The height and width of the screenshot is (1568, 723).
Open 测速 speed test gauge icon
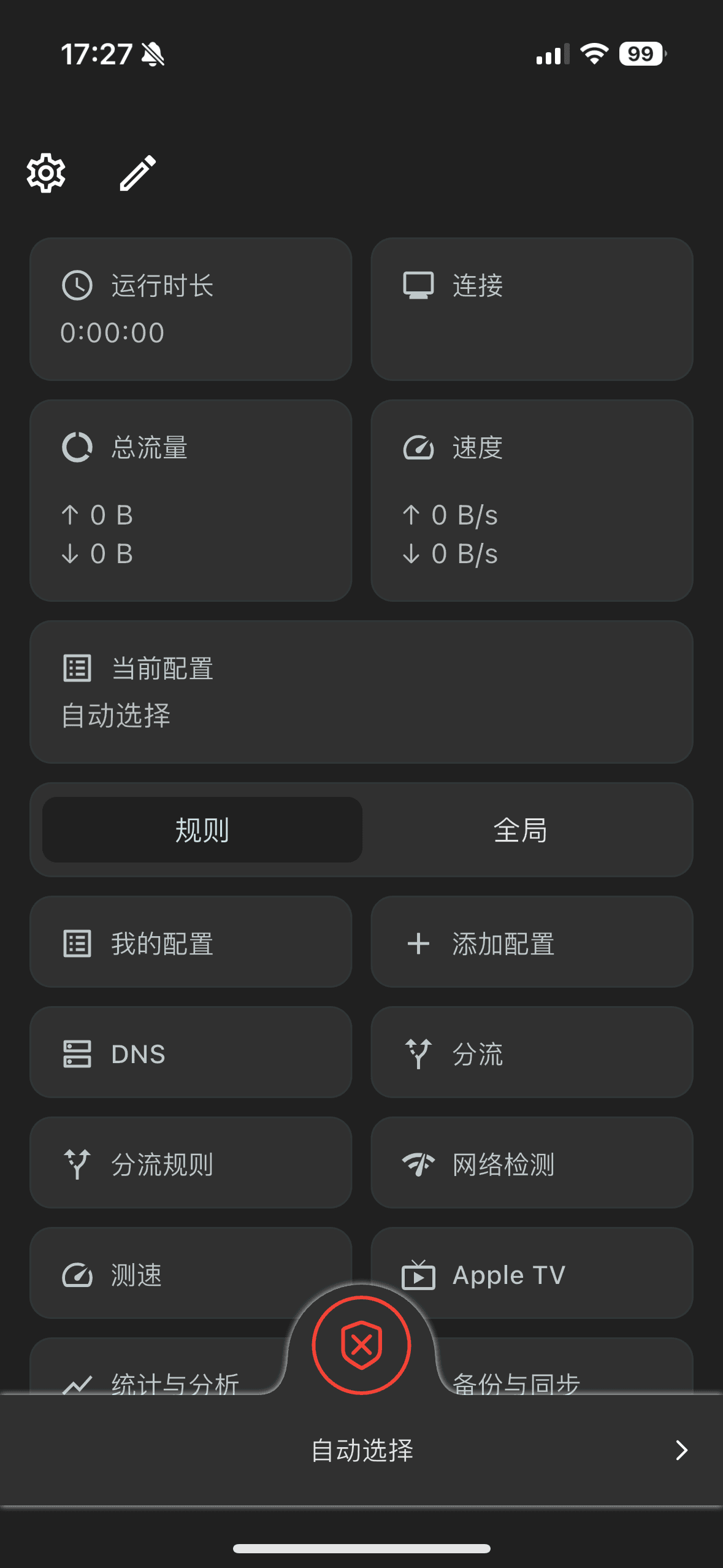pyautogui.click(x=77, y=1275)
